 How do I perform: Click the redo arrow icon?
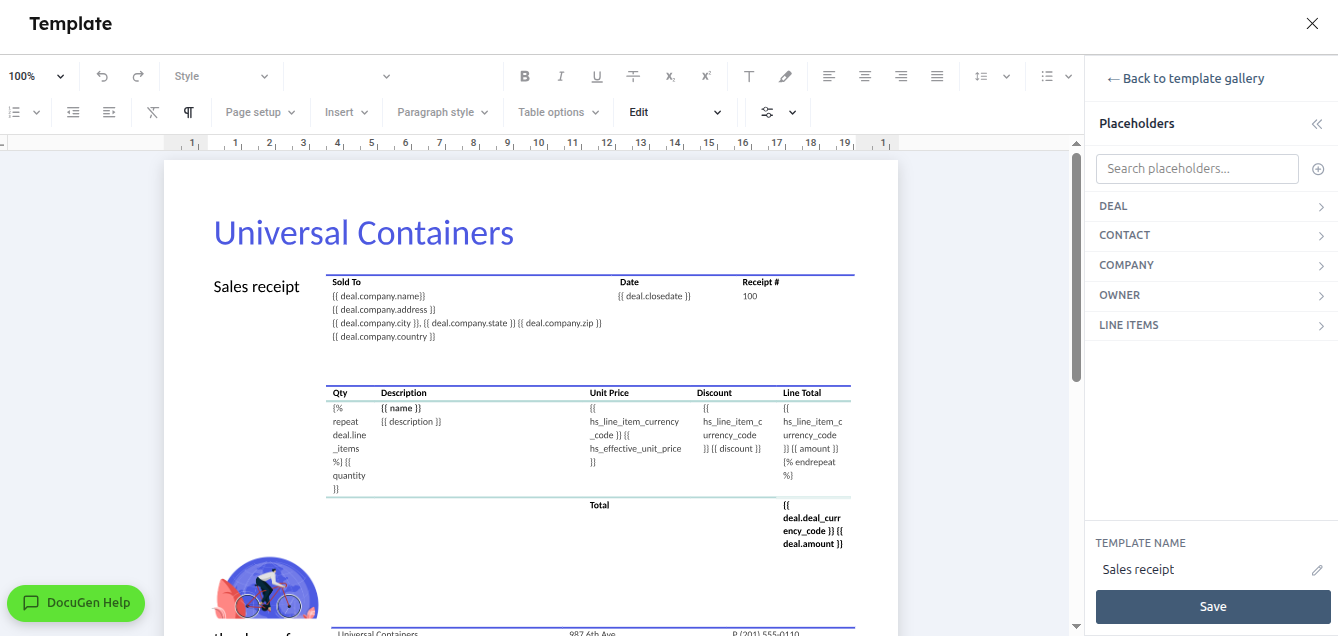tap(138, 76)
